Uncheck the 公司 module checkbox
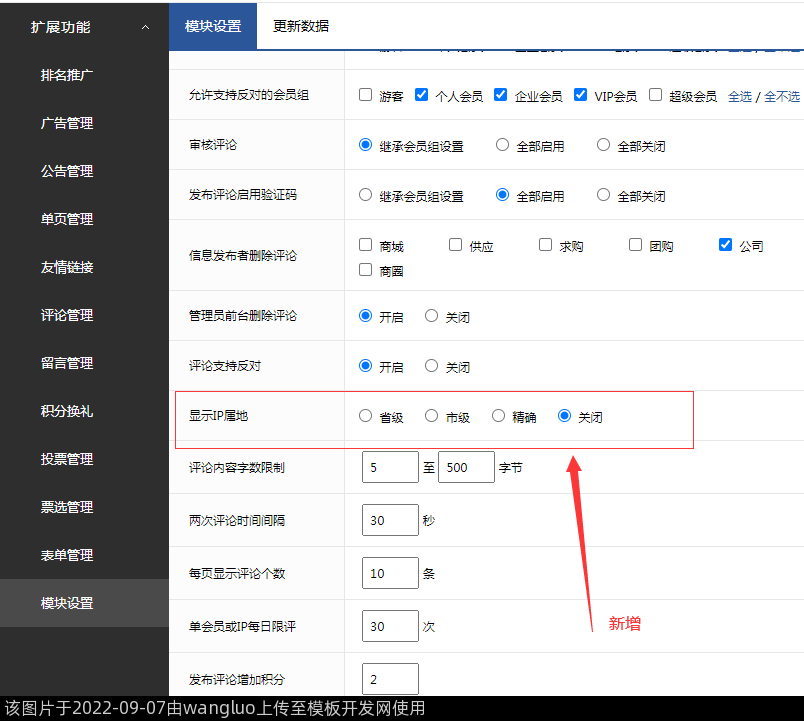The image size is (804, 721). pos(726,245)
